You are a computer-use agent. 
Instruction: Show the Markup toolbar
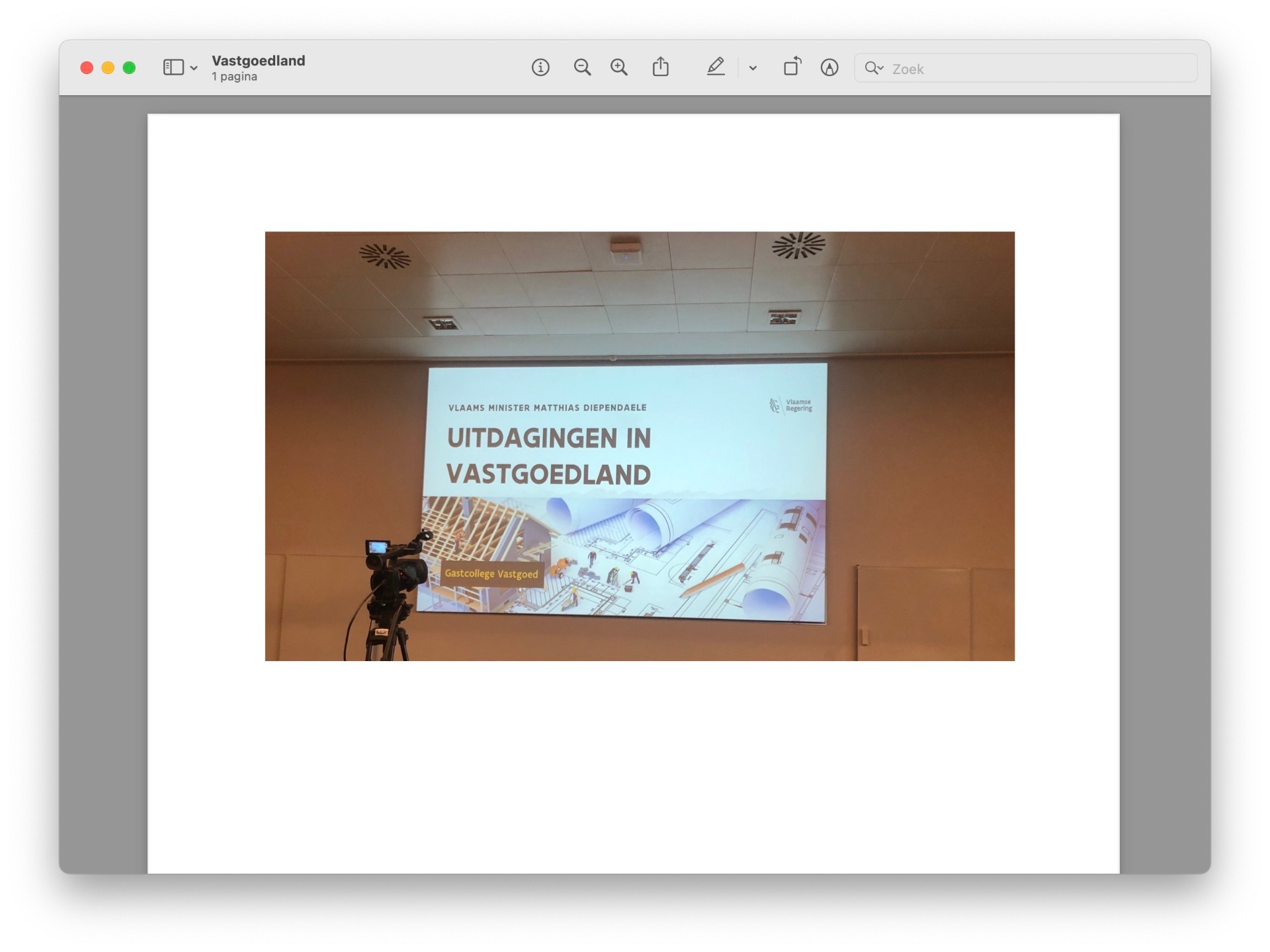(x=829, y=67)
